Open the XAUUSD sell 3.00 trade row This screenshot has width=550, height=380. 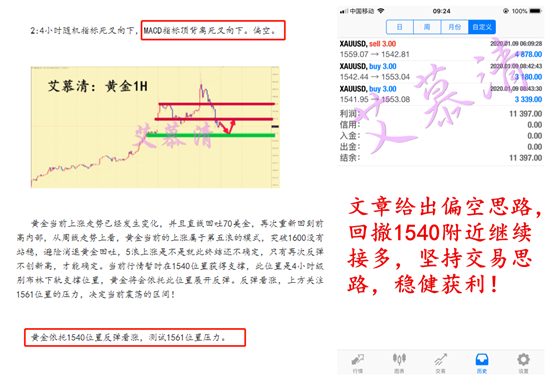tap(441, 49)
